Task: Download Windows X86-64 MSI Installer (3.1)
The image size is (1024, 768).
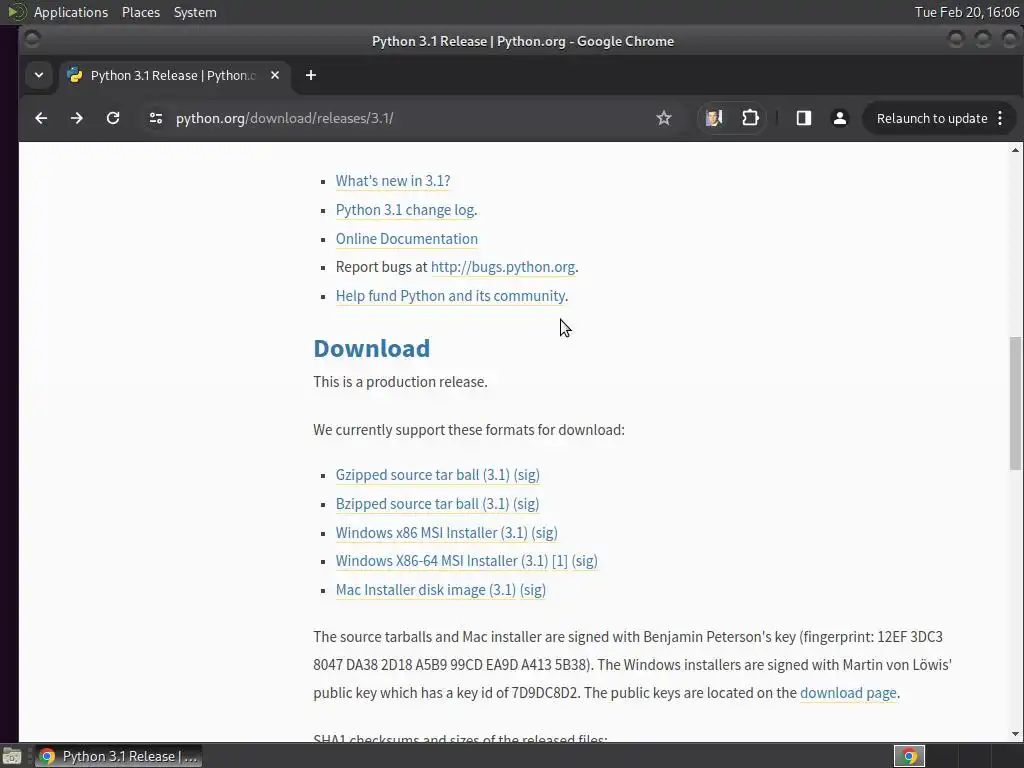Action: click(441, 561)
